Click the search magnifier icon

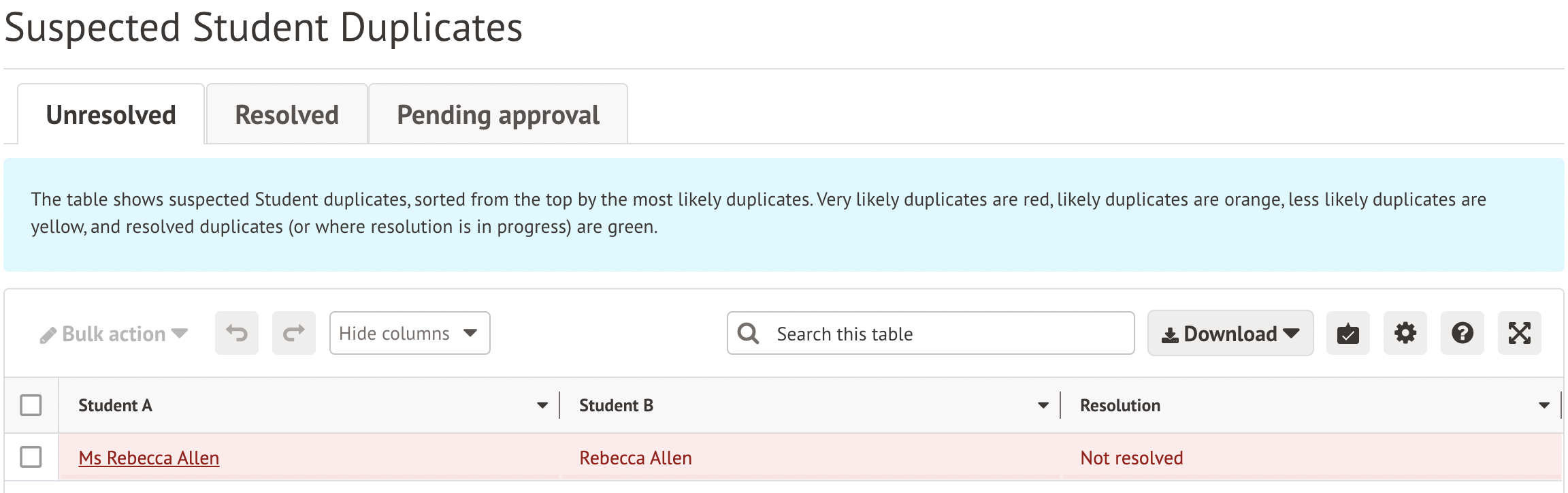tap(749, 333)
